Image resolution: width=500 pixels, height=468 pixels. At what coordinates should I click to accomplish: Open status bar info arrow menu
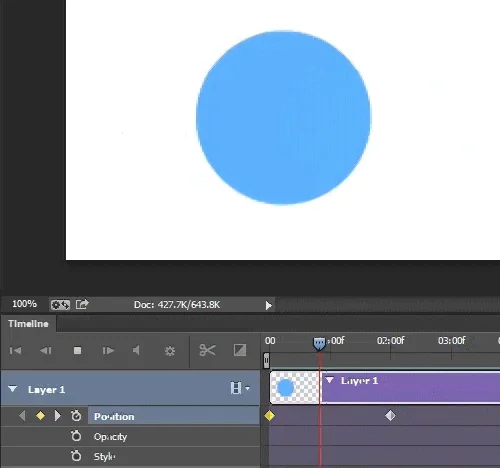(x=269, y=305)
